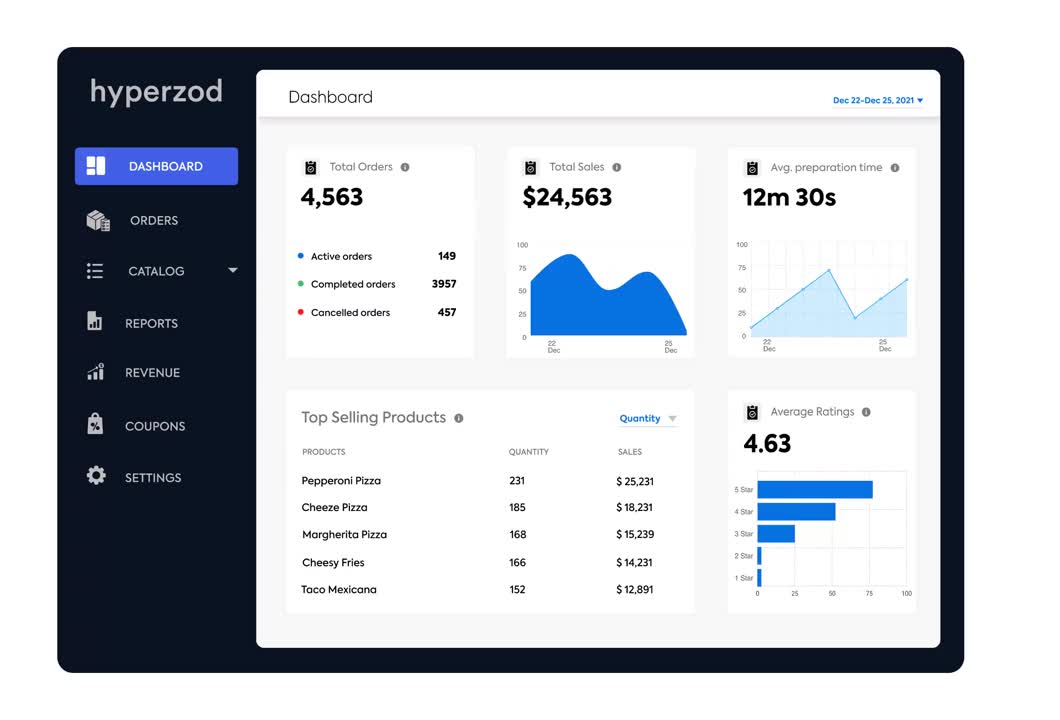
Task: Click the SALES column header
Action: (629, 452)
